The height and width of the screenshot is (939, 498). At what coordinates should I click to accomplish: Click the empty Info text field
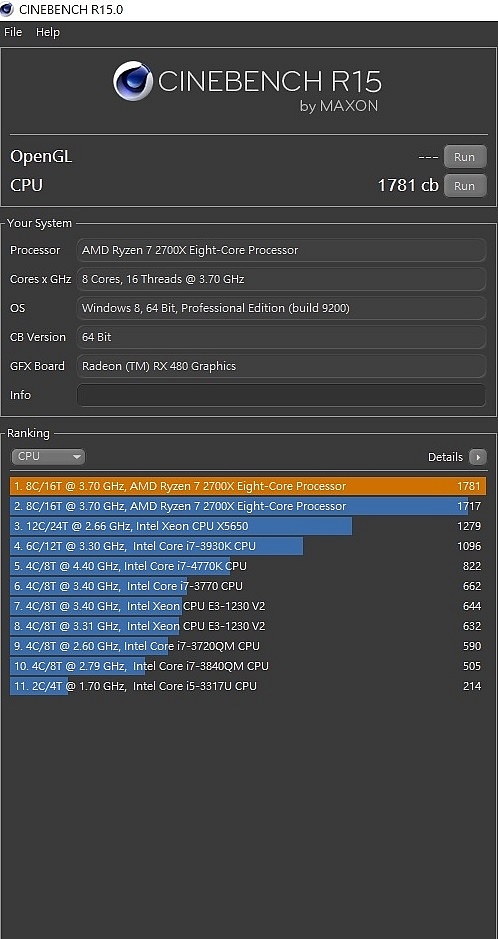pyautogui.click(x=281, y=395)
